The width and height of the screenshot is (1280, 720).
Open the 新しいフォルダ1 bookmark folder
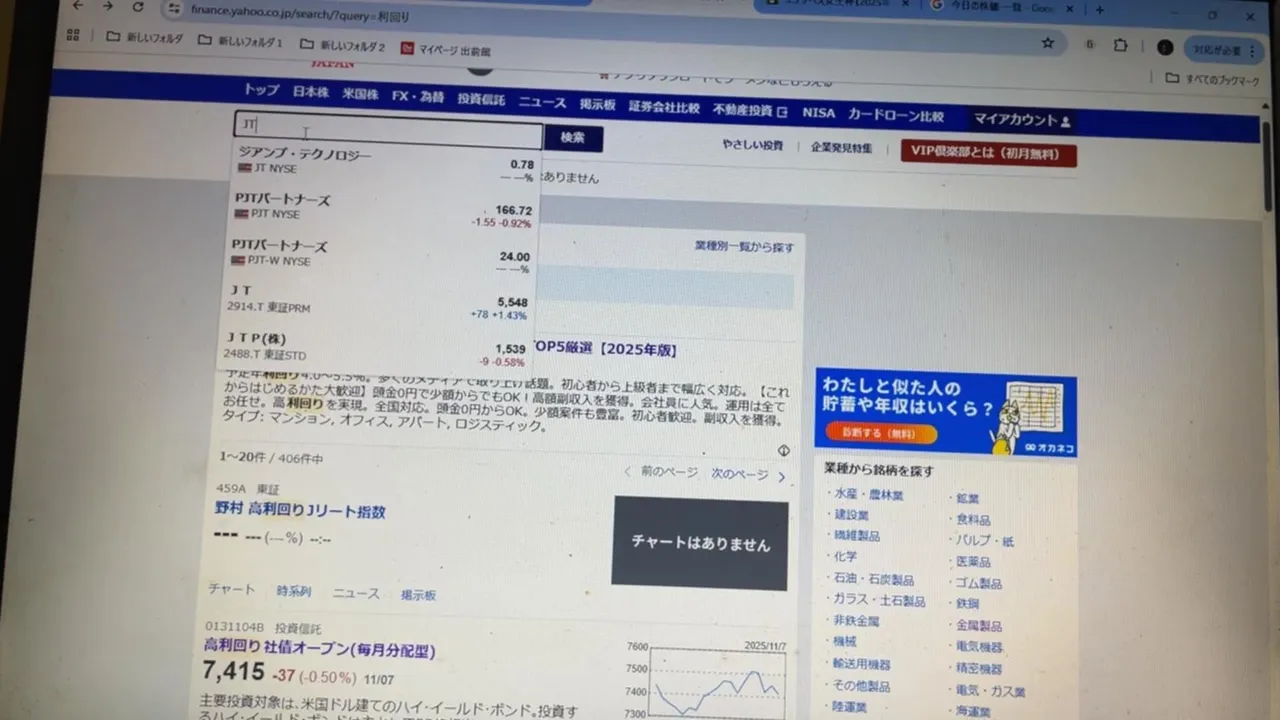point(240,42)
